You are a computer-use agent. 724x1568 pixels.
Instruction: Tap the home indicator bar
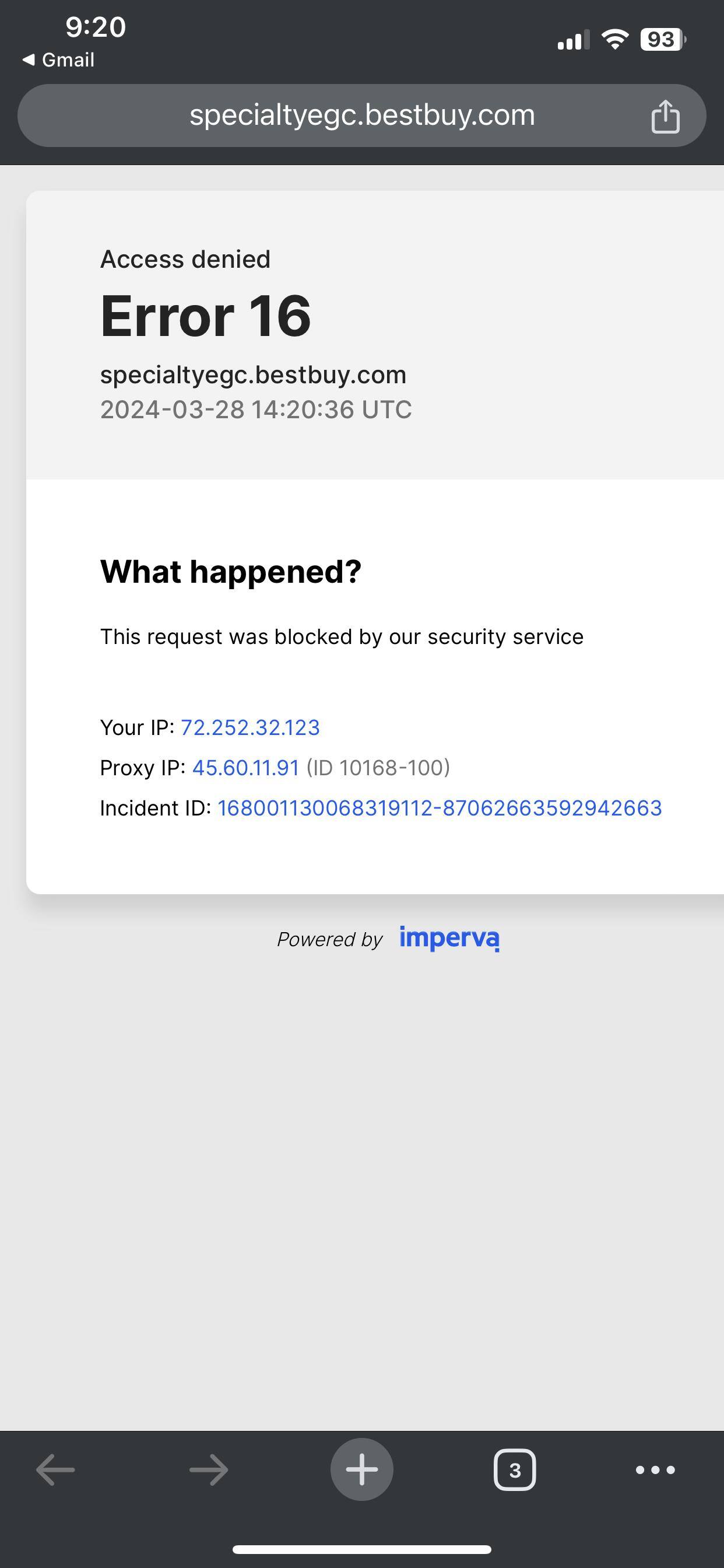(361, 1549)
